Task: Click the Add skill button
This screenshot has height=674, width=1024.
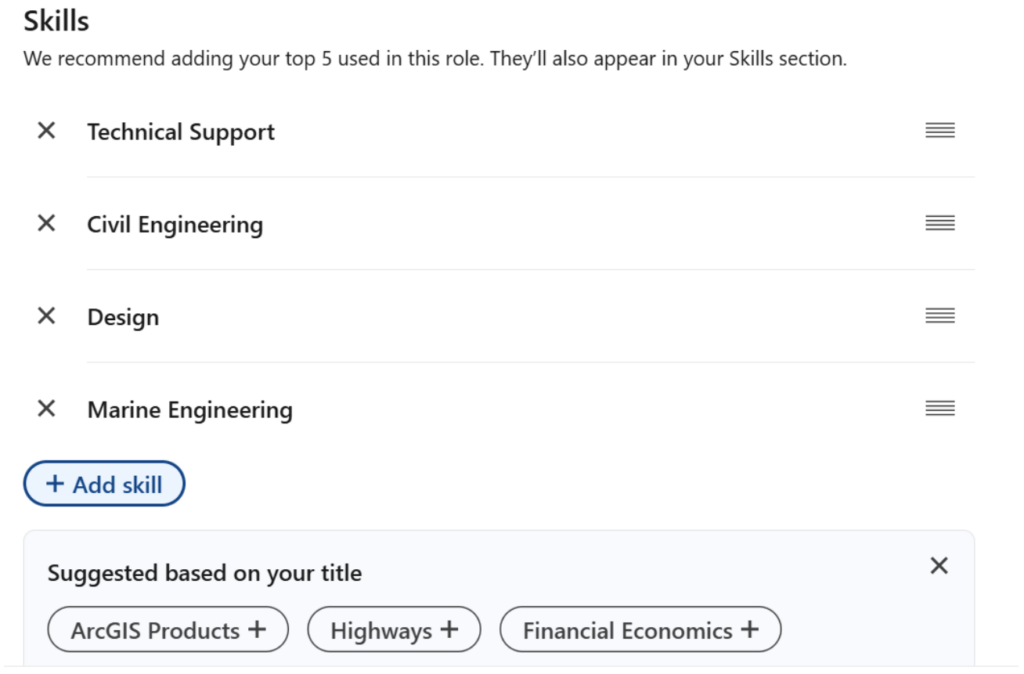Action: pos(104,484)
